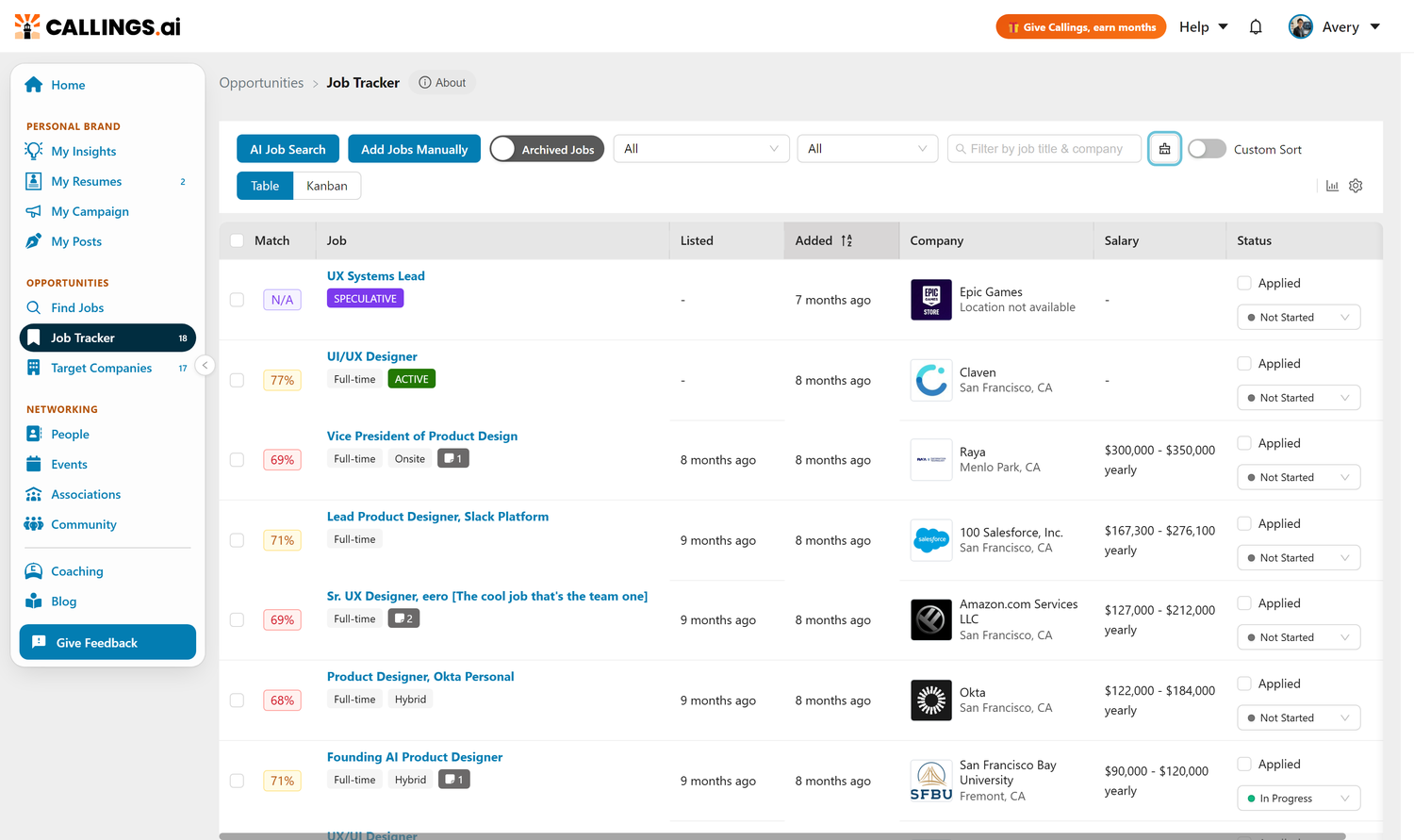Viewport: 1414px width, 840px height.
Task: Check Applied for Okta job
Action: pos(1244,684)
